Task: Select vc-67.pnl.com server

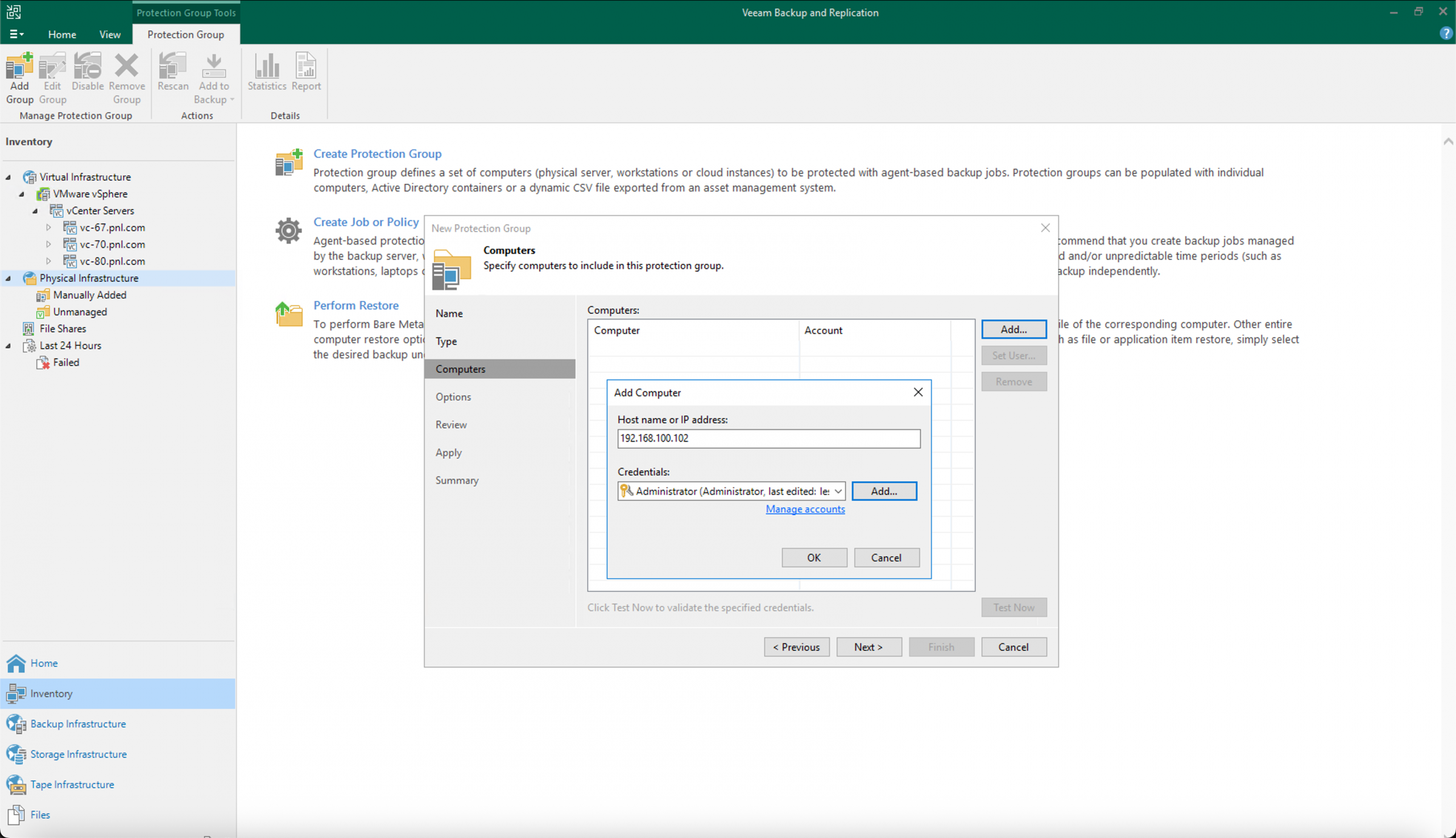Action: [112, 228]
